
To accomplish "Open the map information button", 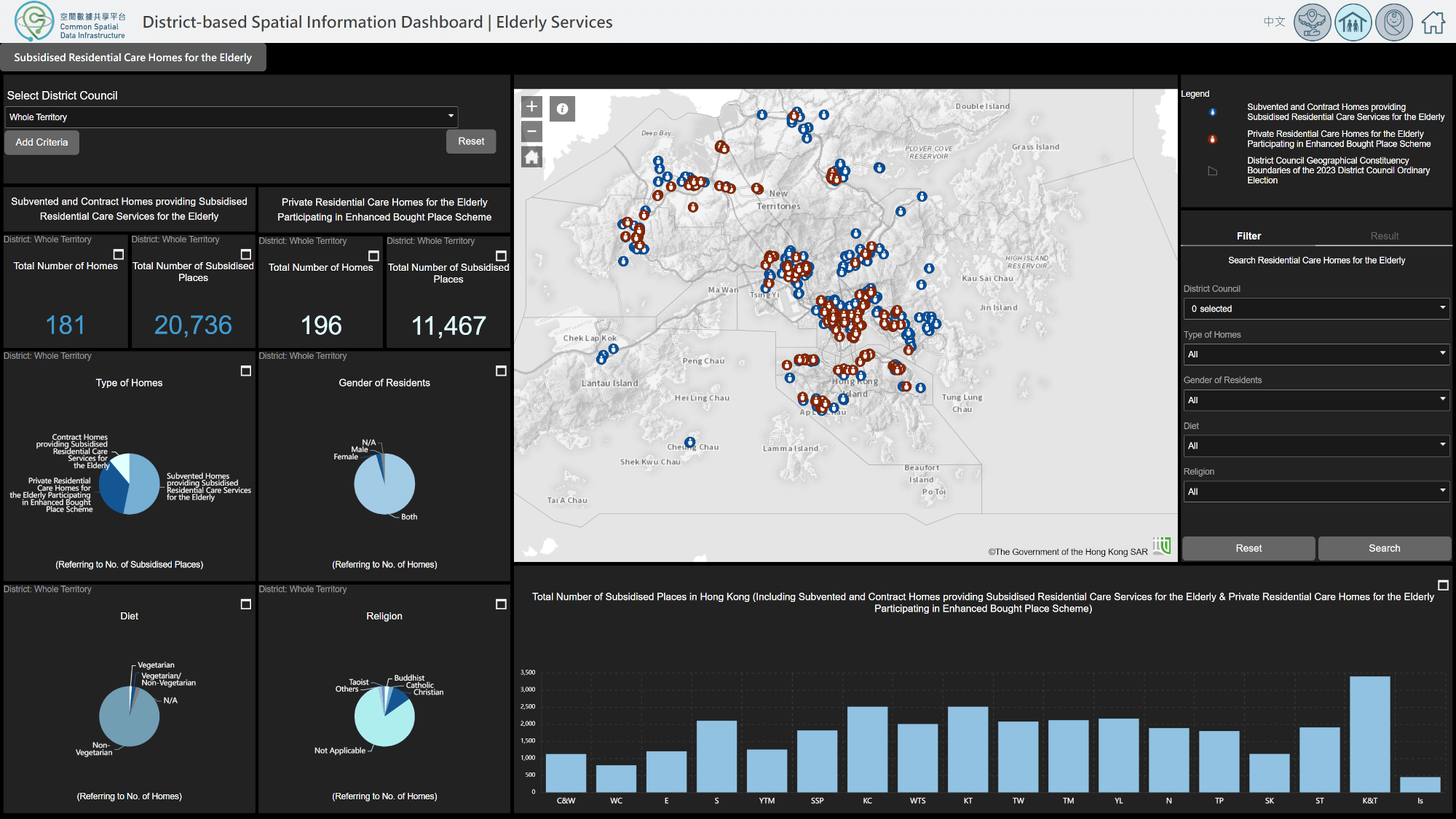I will point(562,109).
